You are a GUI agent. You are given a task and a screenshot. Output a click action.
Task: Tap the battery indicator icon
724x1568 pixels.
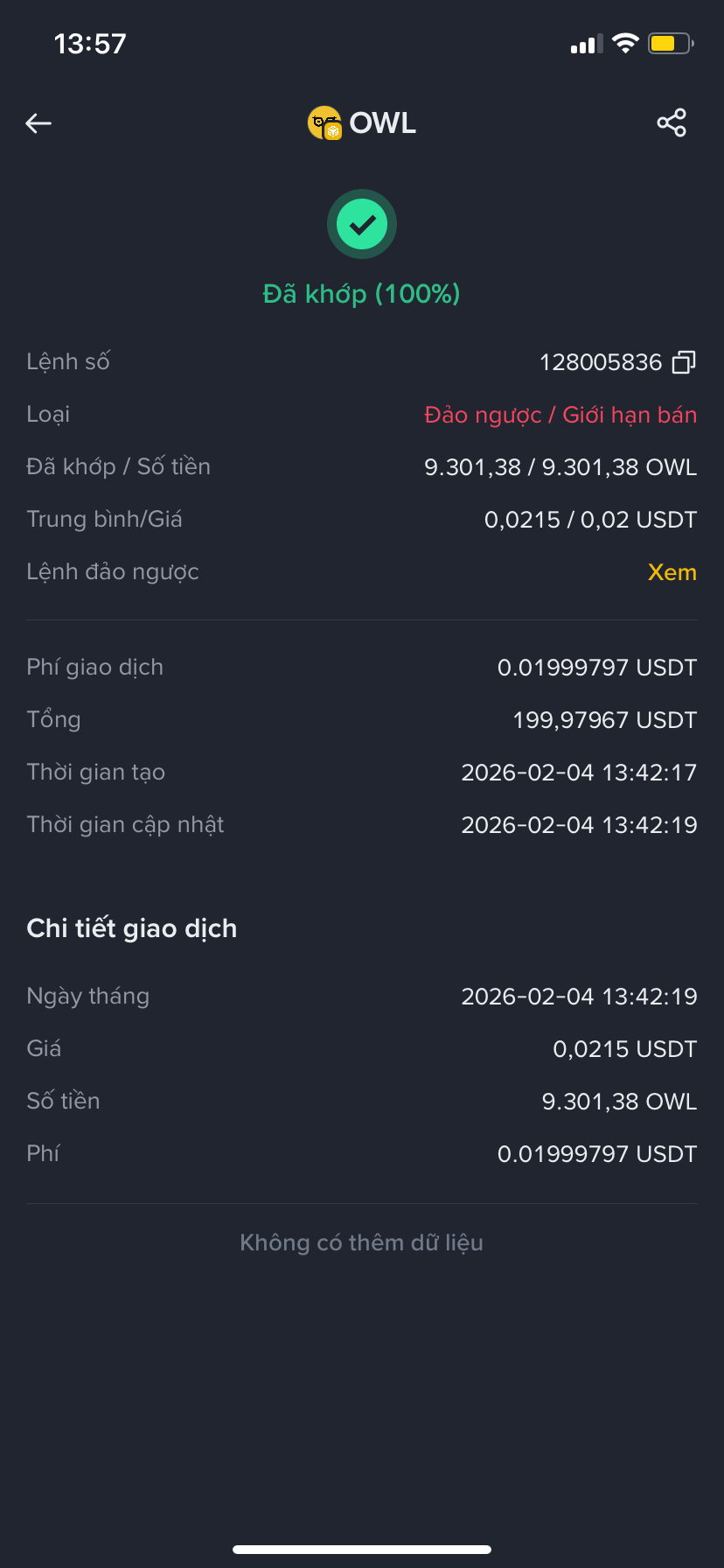(671, 43)
